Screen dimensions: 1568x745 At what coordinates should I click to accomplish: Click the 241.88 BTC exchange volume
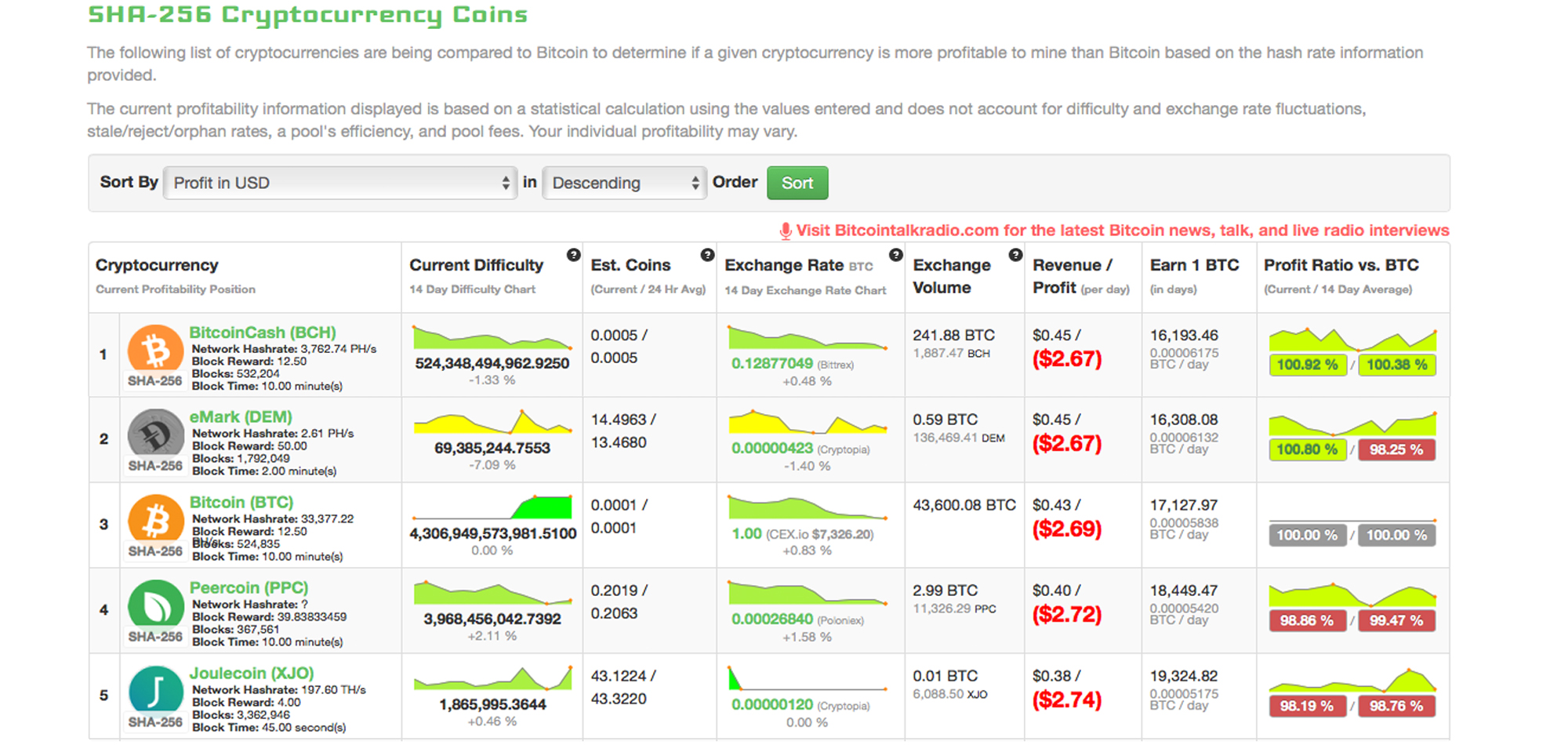click(x=953, y=336)
